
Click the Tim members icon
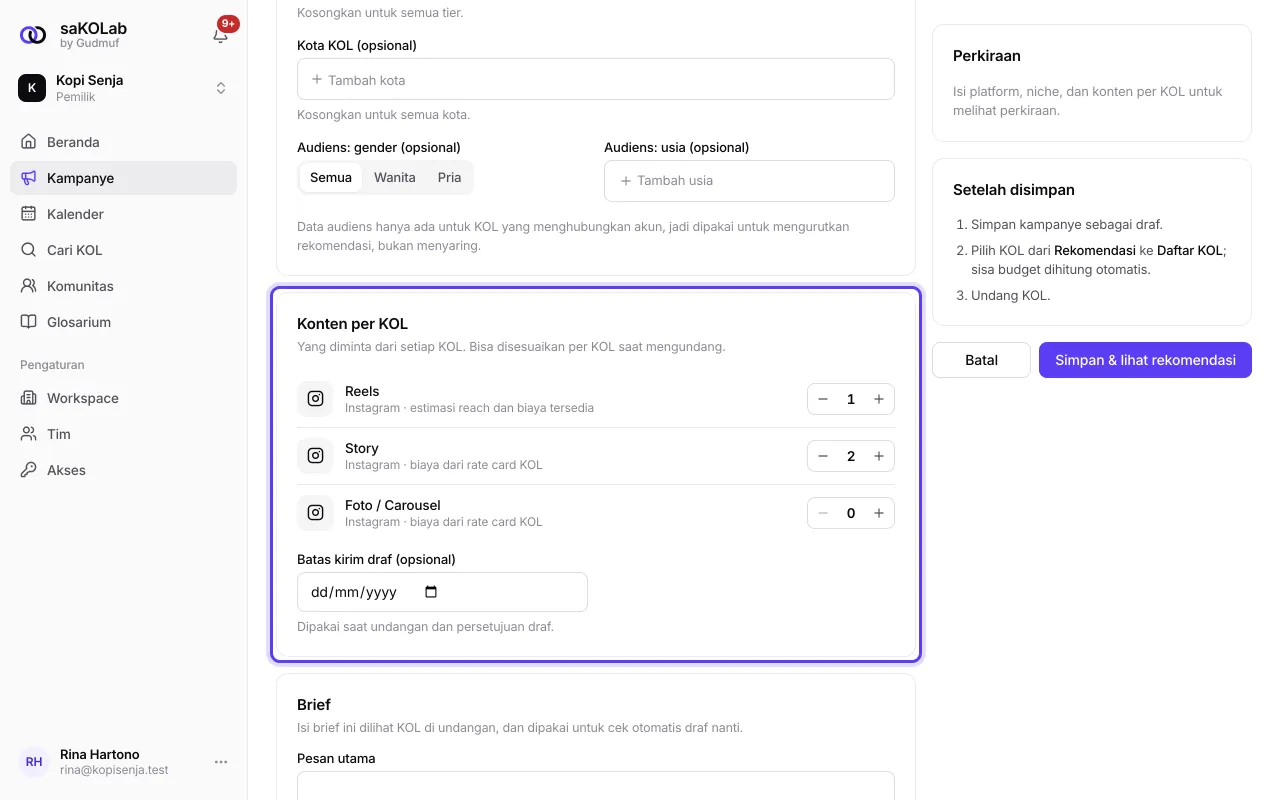point(29,434)
